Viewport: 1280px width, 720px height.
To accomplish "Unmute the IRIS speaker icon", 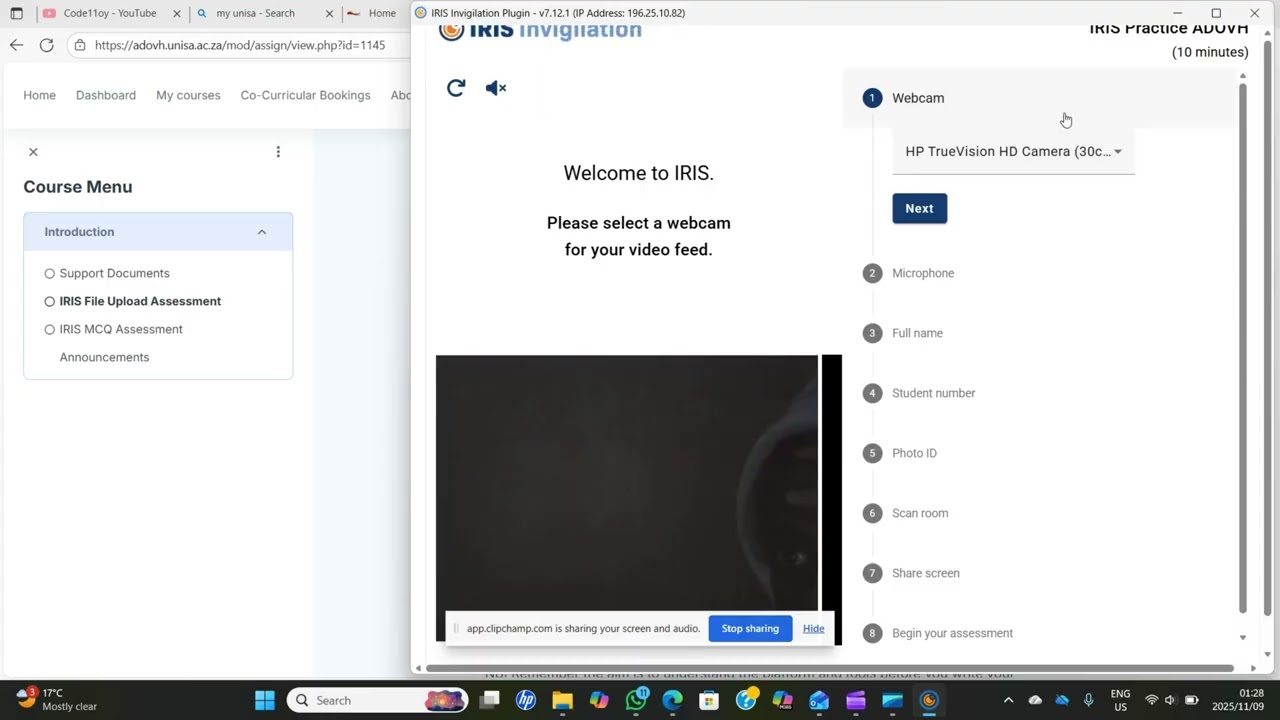I will pyautogui.click(x=496, y=88).
